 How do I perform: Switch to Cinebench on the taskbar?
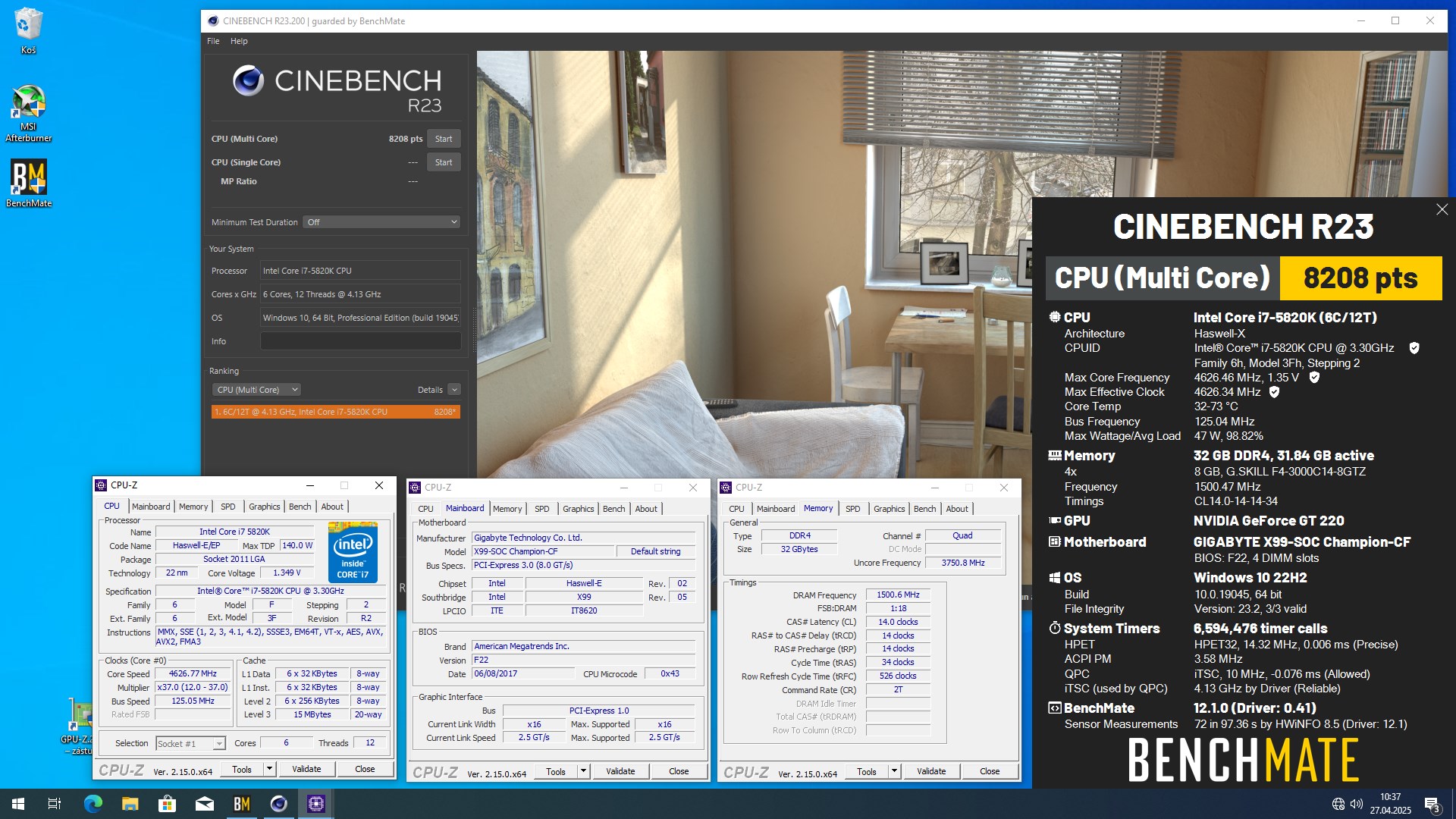pyautogui.click(x=278, y=804)
